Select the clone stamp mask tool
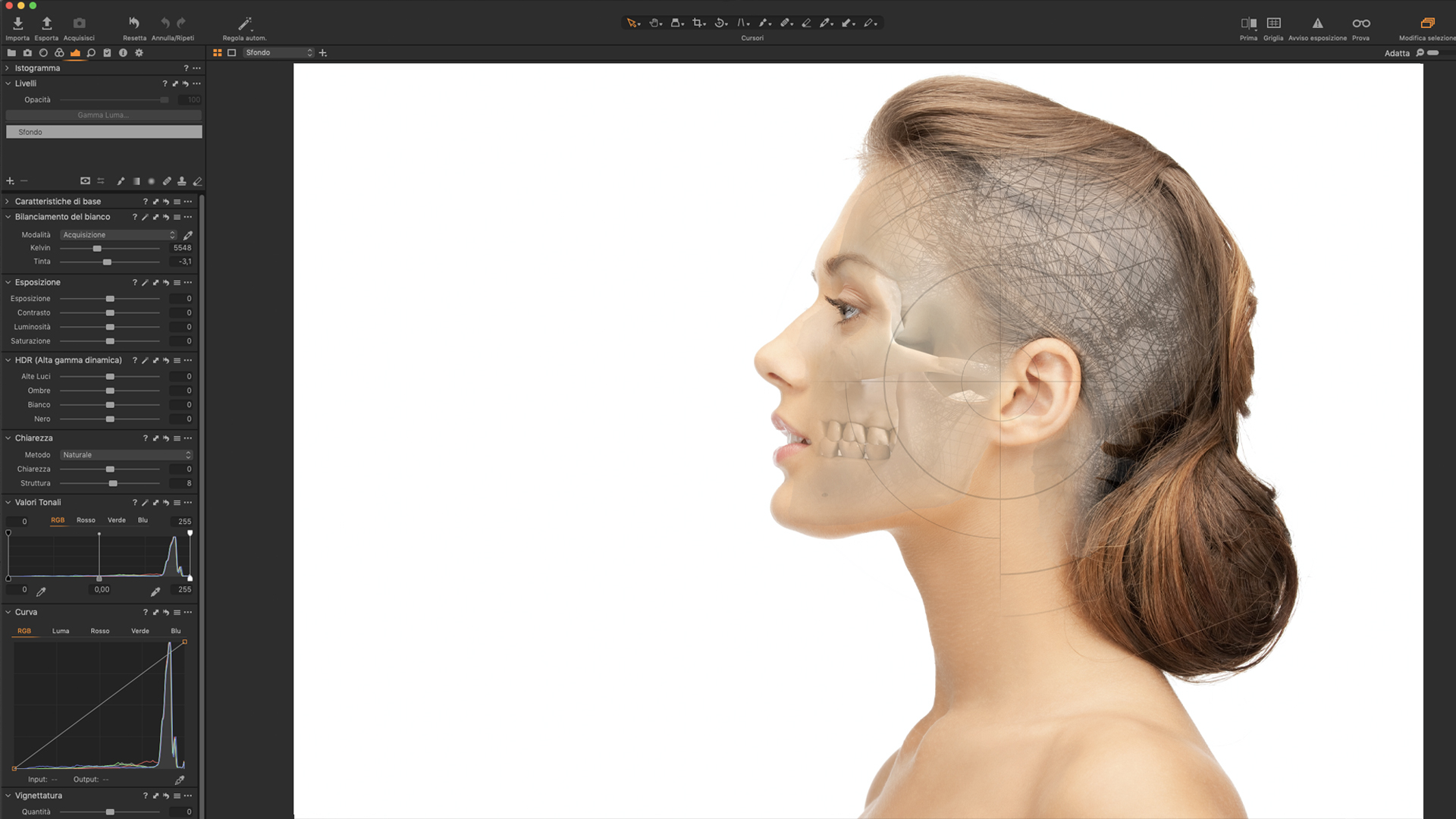Image resolution: width=1456 pixels, height=819 pixels. pos(182,181)
